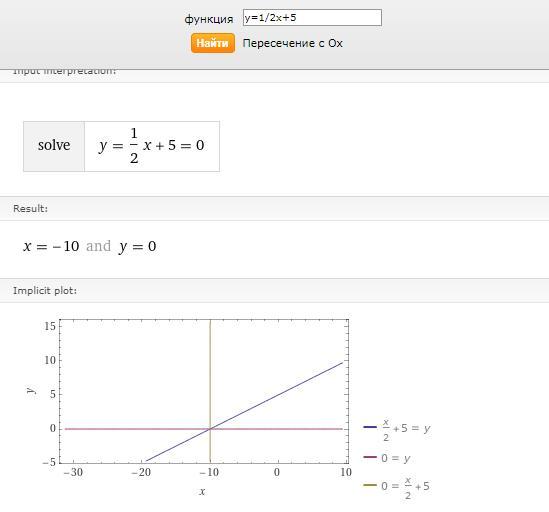The height and width of the screenshot is (512, 549).
Task: Click the legend text 0 = y
Action: pyautogui.click(x=396, y=458)
